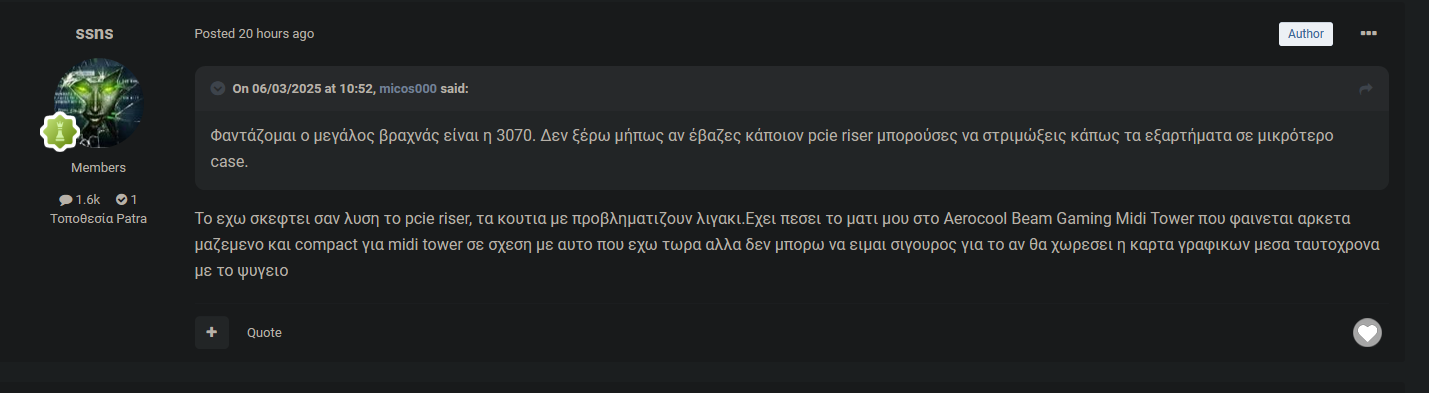Open the post options three-dots menu
The image size is (1429, 393).
[x=1369, y=33]
